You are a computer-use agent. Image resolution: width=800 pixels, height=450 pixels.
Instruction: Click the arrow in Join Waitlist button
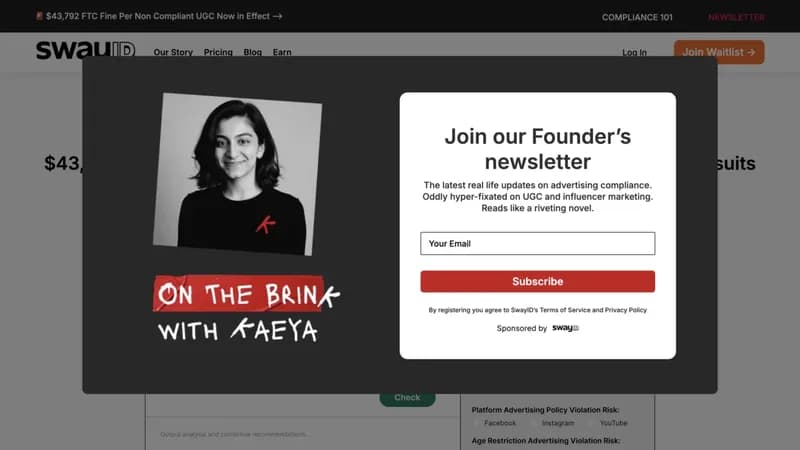click(x=751, y=52)
